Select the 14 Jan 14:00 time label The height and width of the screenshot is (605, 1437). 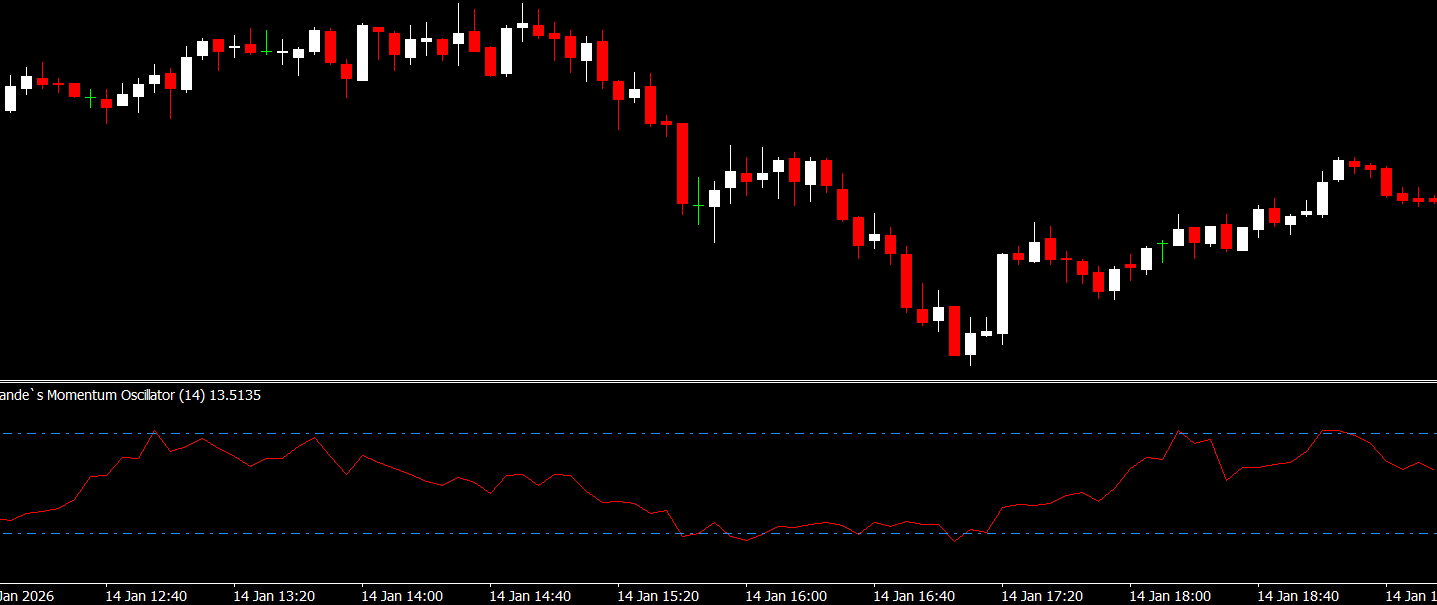pyautogui.click(x=402, y=596)
